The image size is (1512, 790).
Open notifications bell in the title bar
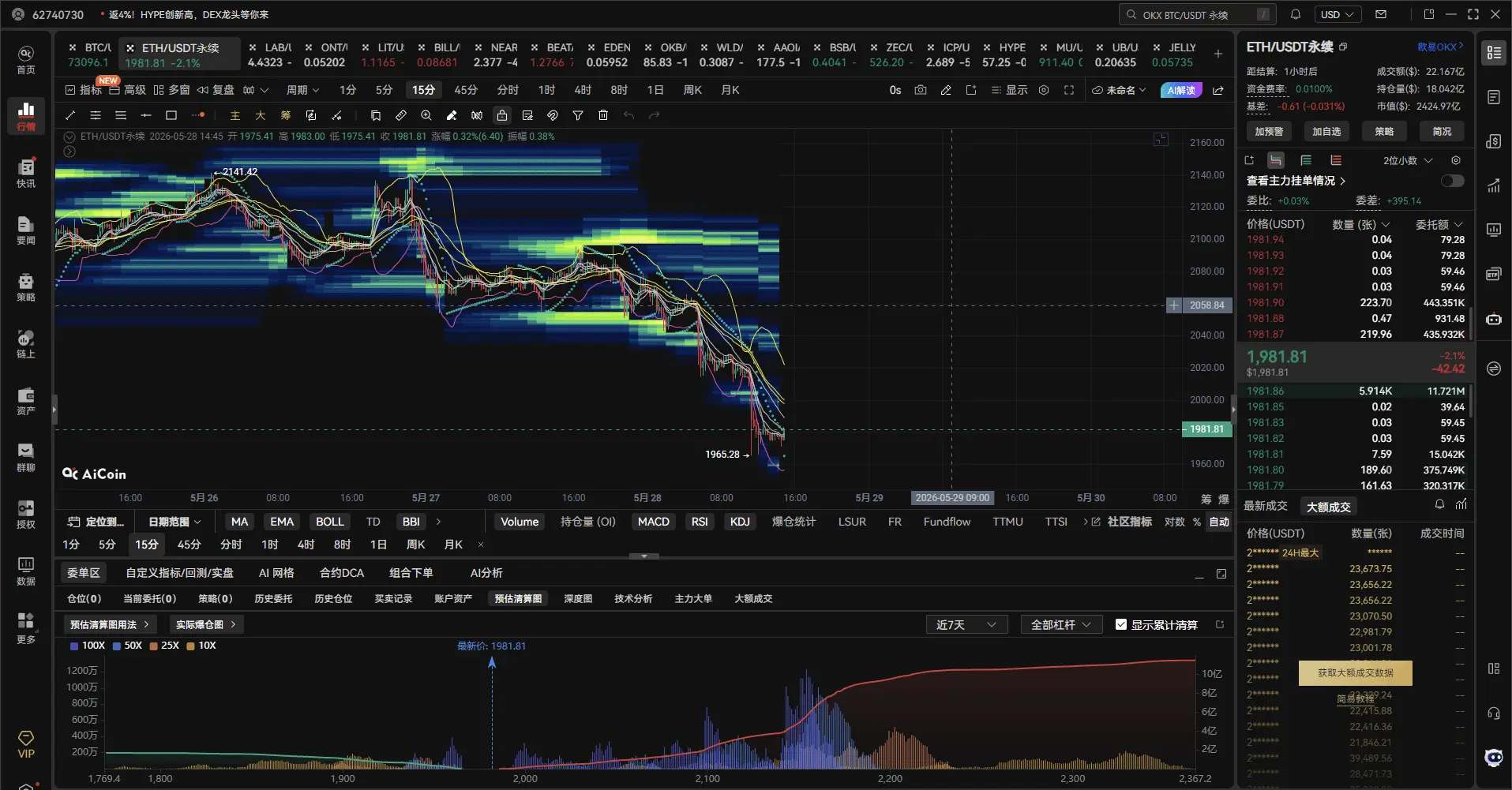(x=1296, y=14)
